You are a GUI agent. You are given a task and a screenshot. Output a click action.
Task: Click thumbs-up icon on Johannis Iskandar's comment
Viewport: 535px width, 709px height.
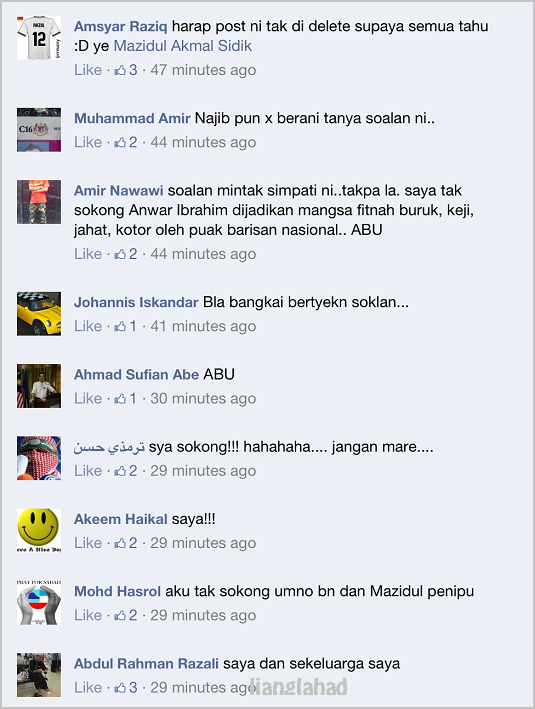[x=120, y=326]
